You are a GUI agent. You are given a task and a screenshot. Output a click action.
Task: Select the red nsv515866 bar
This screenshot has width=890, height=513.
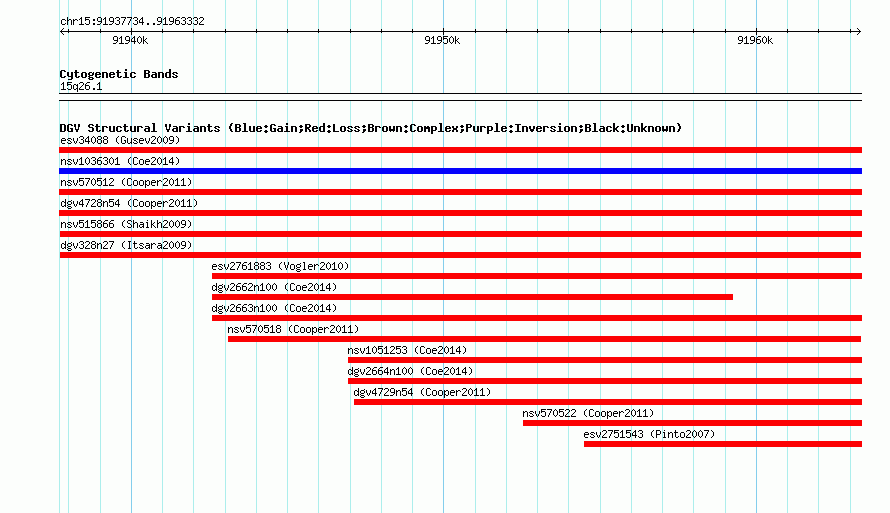(460, 234)
